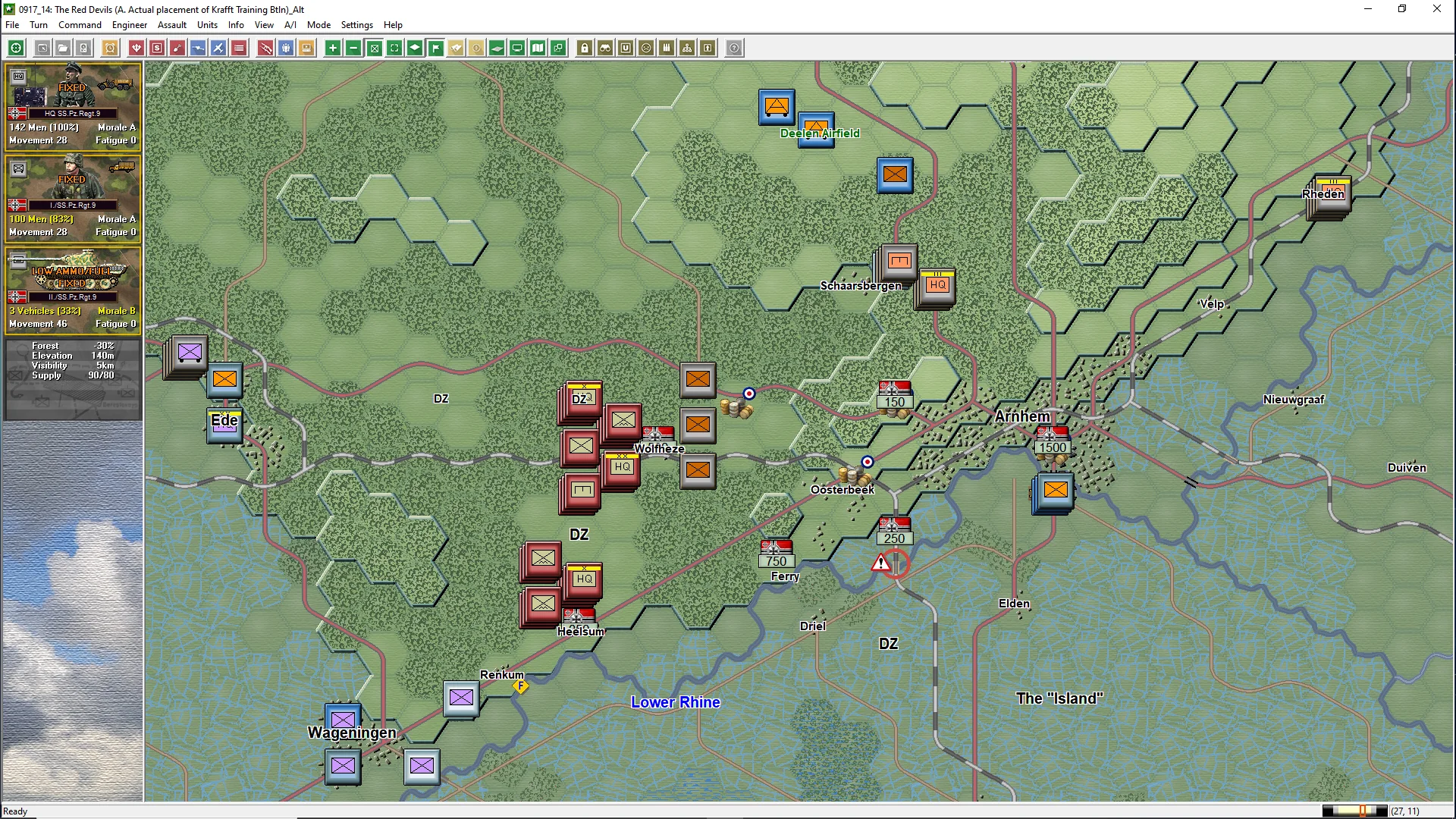Screen dimensions: 1456x819
Task: Open the Assault menu
Action: click(172, 25)
